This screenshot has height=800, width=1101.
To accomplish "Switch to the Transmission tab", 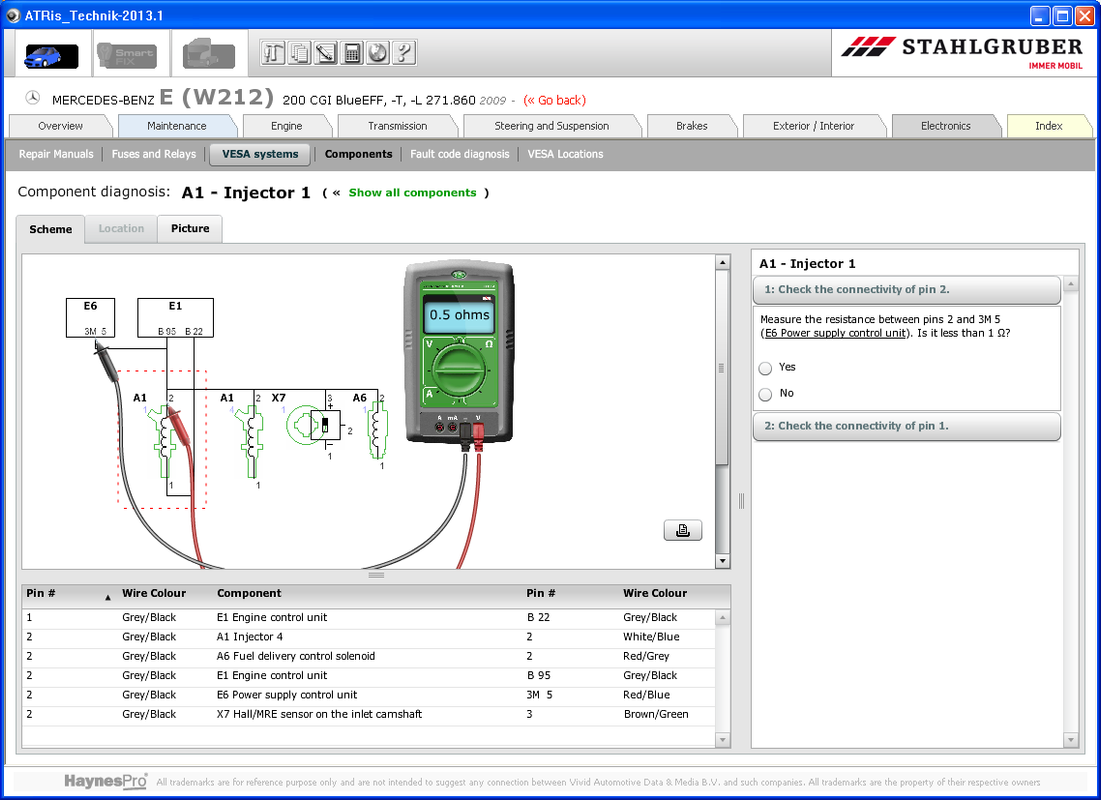I will [397, 126].
